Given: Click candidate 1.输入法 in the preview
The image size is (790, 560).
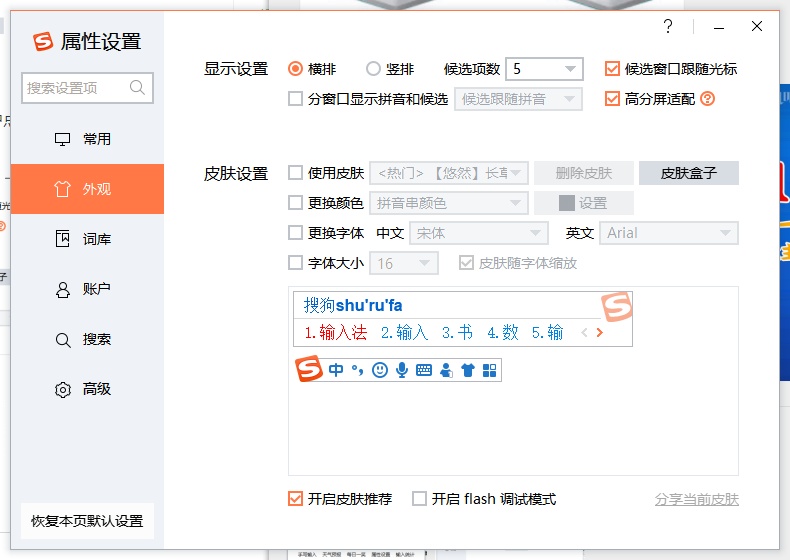Looking at the screenshot, I should (336, 333).
